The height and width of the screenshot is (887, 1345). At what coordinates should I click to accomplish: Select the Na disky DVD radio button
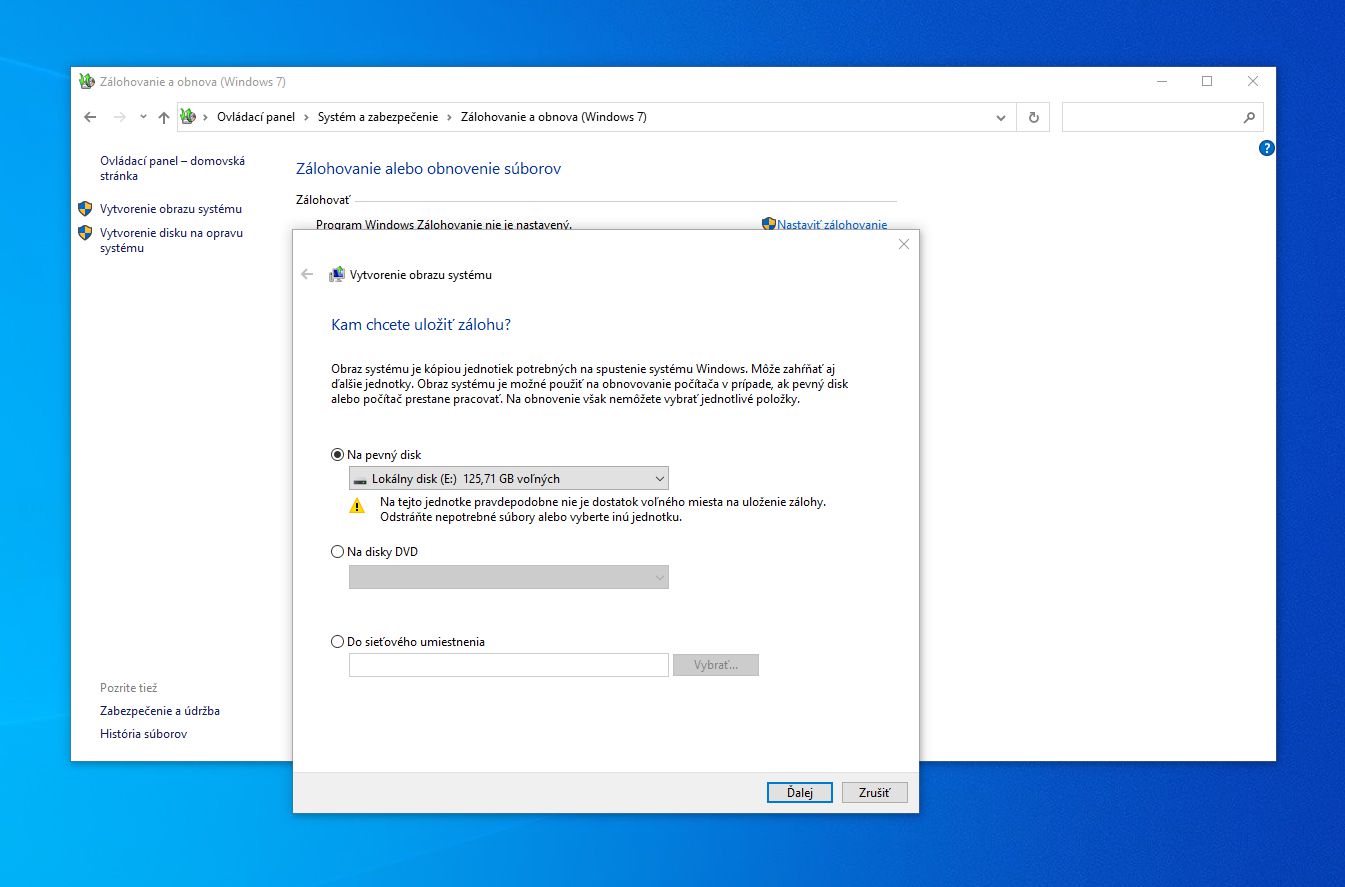point(337,551)
